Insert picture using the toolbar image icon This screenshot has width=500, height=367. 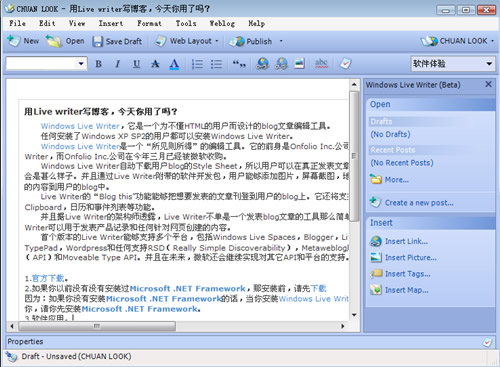coord(299,63)
